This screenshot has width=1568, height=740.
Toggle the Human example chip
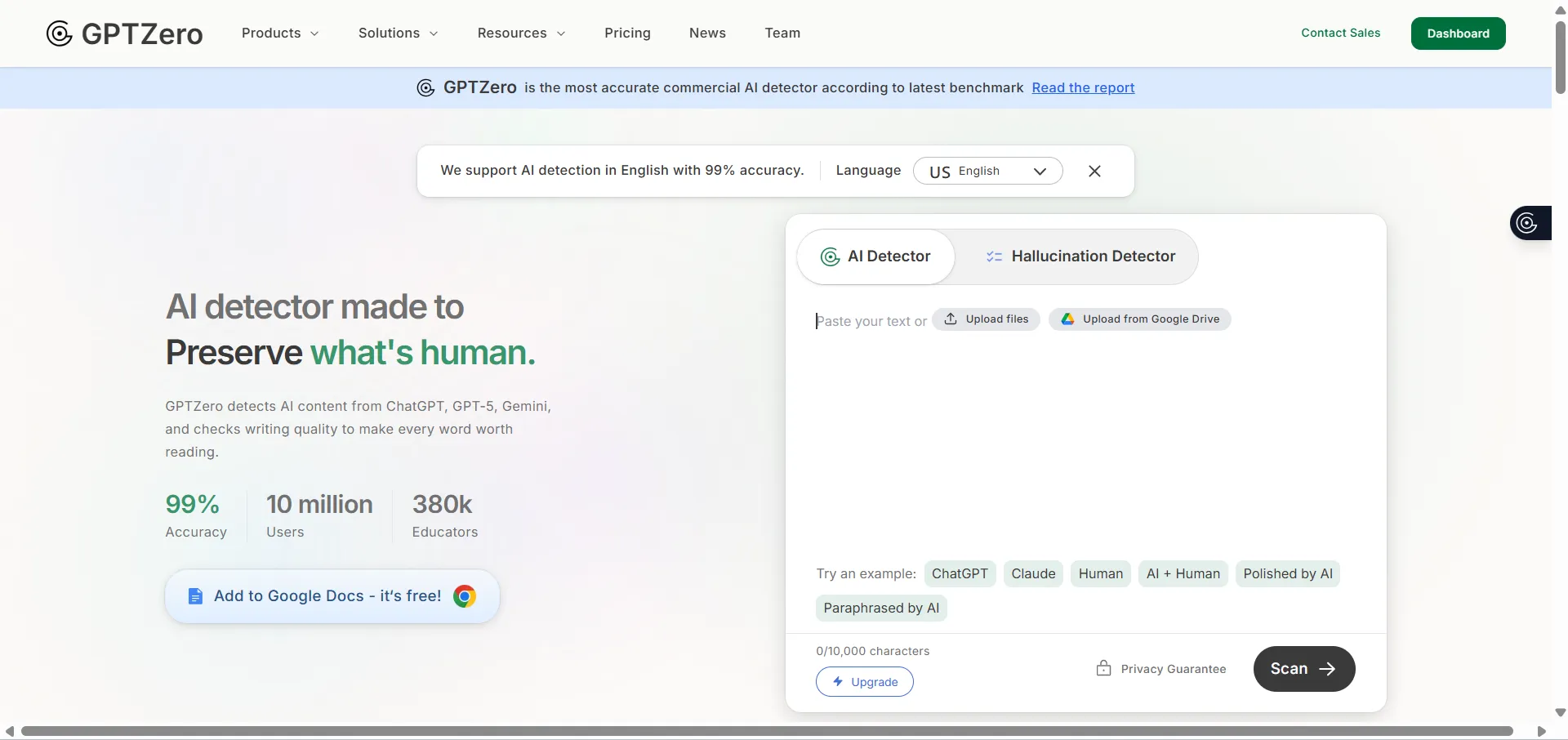(x=1100, y=573)
